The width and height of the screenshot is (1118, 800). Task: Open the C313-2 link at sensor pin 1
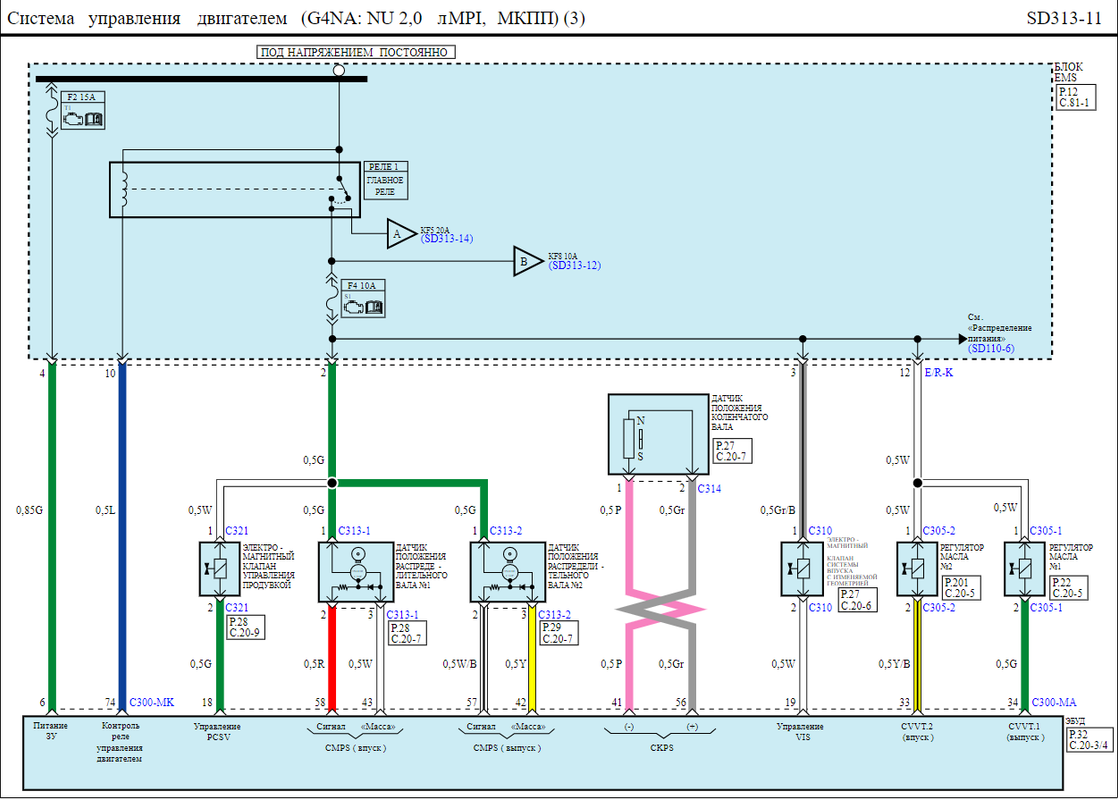[x=506, y=530]
